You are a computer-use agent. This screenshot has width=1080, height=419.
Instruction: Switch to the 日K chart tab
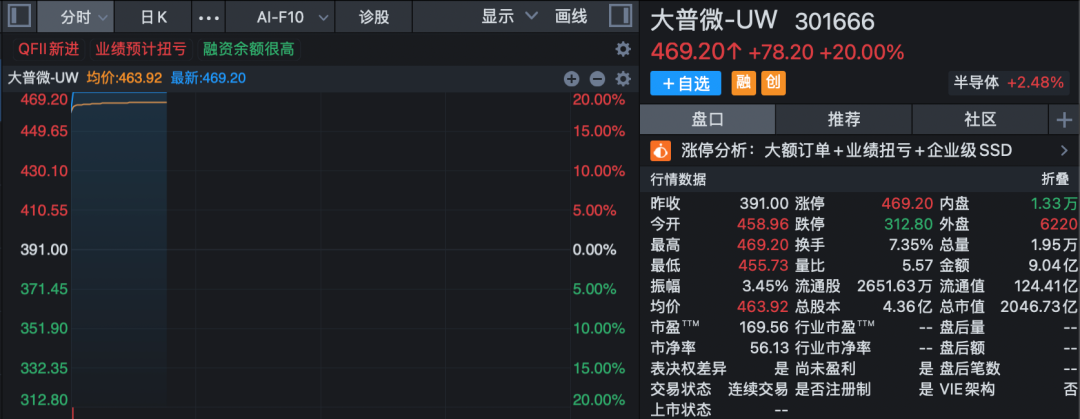point(153,17)
